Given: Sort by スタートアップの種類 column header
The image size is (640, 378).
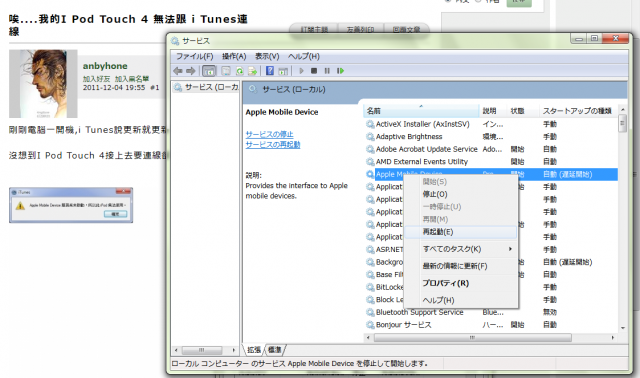Looking at the screenshot, I should point(577,111).
